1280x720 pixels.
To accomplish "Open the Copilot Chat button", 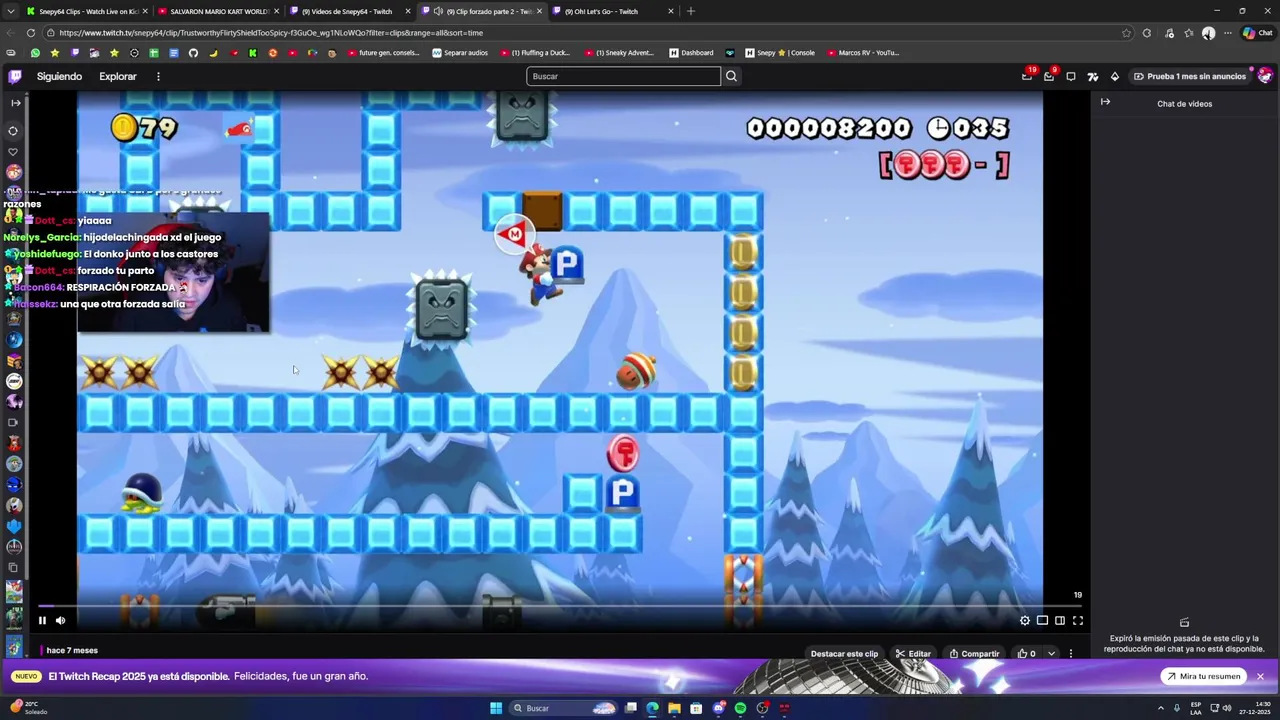I will click(x=1258, y=33).
